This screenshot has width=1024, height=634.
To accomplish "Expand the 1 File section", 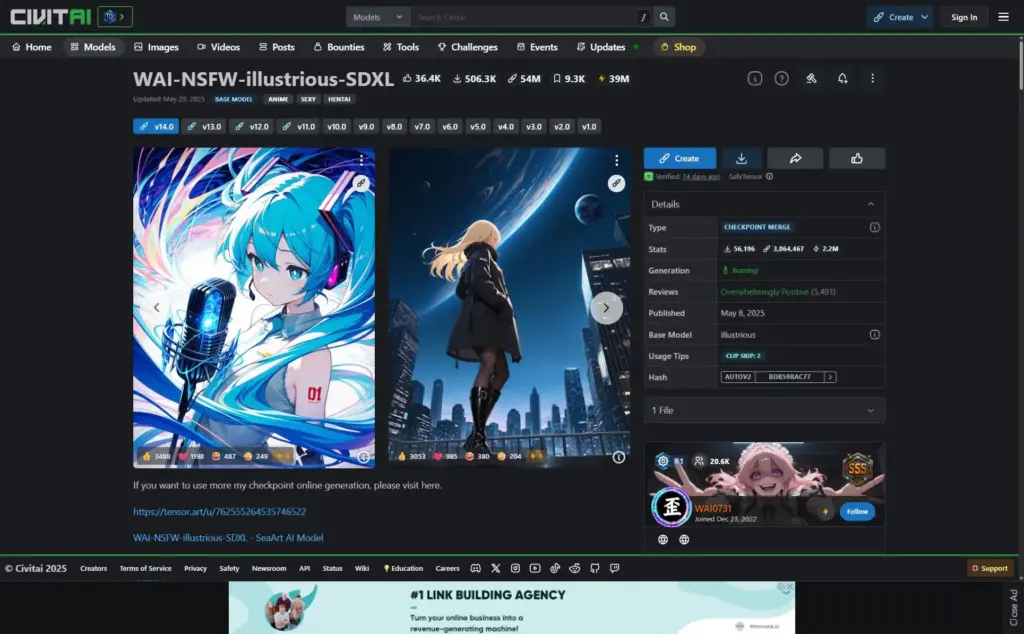I will click(765, 410).
